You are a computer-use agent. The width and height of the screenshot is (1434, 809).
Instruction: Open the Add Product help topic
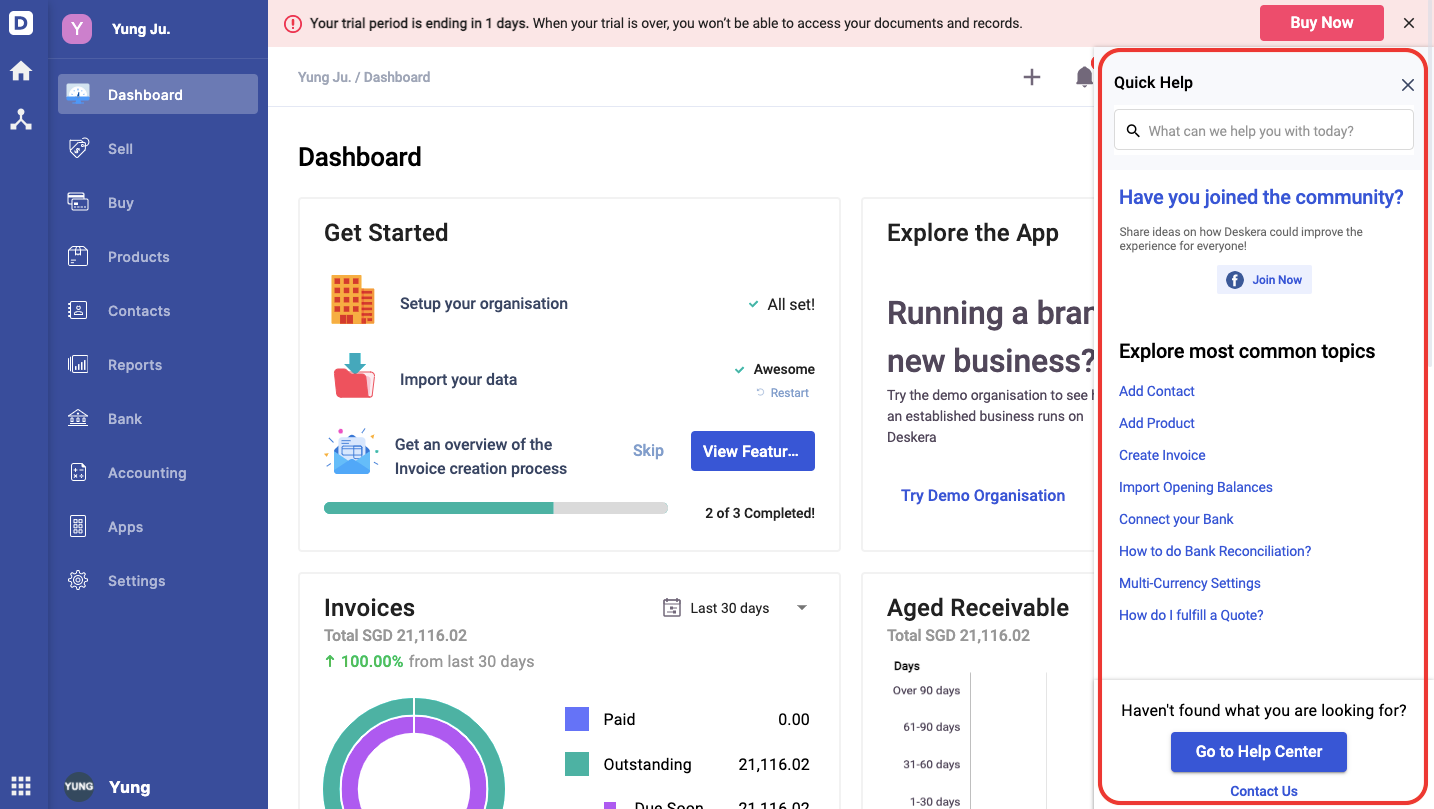click(x=1156, y=423)
